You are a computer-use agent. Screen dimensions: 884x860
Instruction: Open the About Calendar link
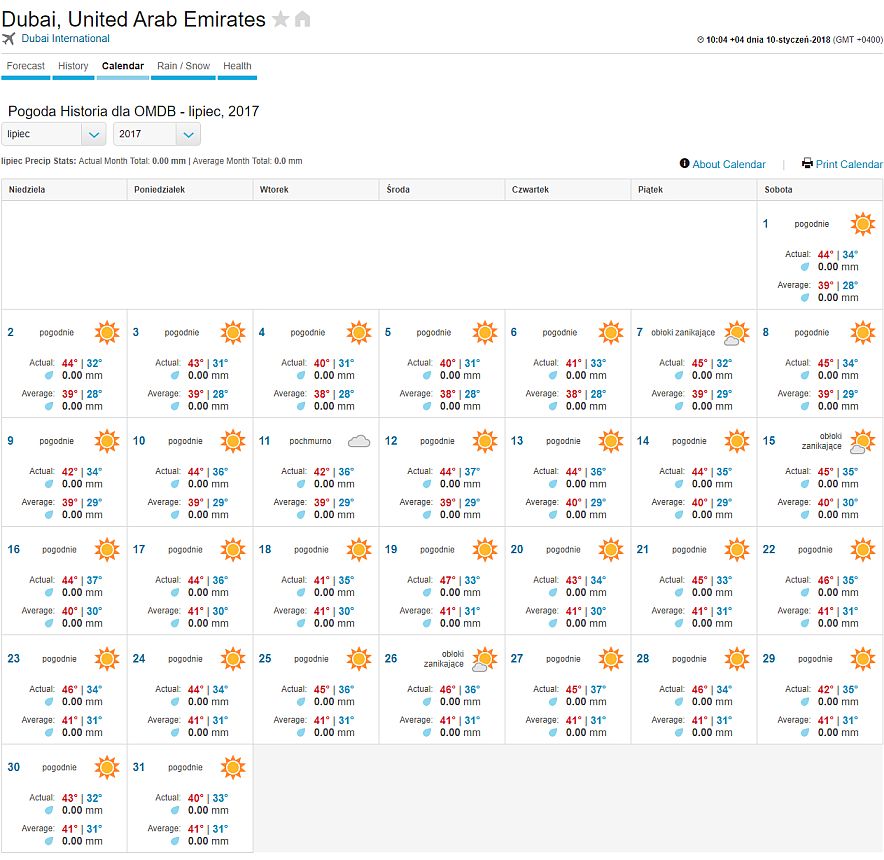coord(729,164)
